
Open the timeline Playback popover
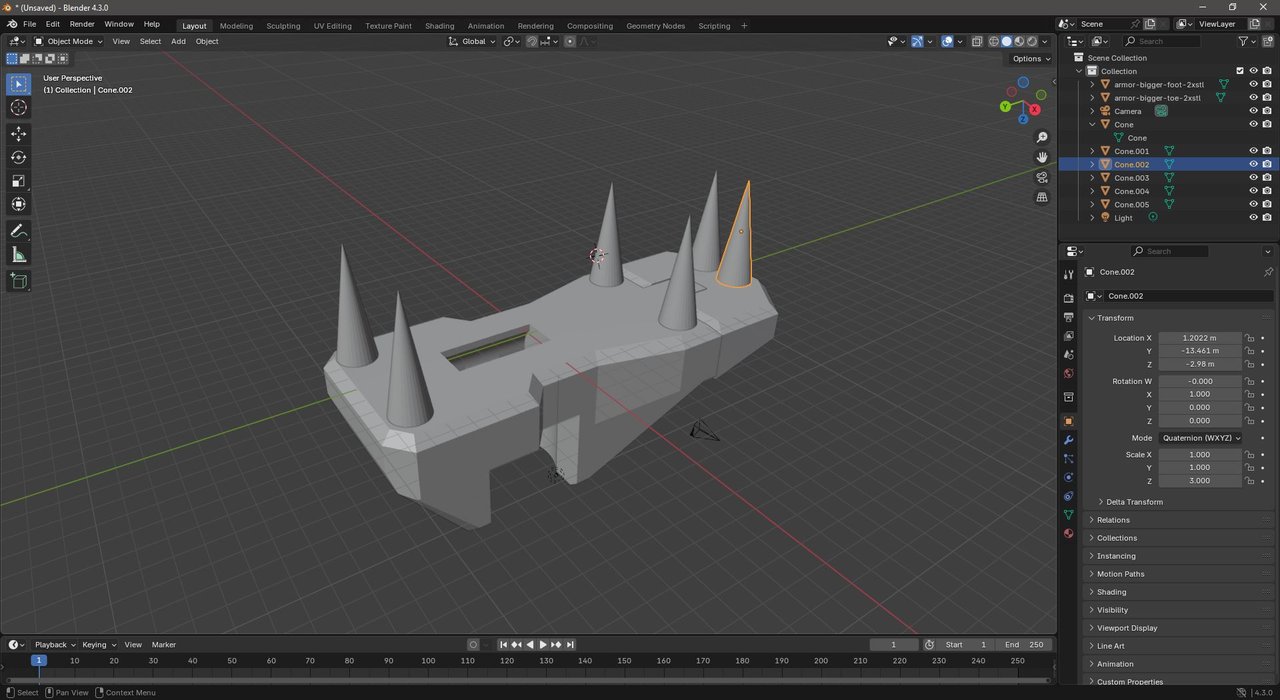(54, 645)
